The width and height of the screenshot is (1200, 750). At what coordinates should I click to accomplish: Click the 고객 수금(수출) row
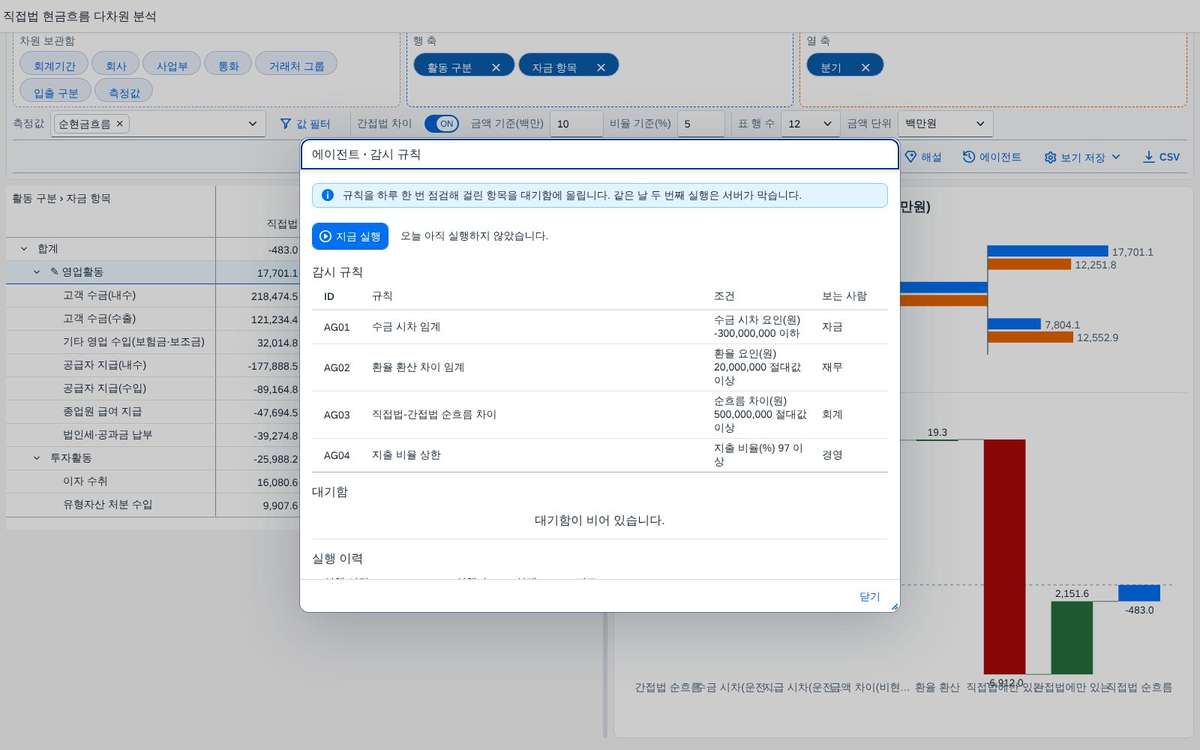153,319
